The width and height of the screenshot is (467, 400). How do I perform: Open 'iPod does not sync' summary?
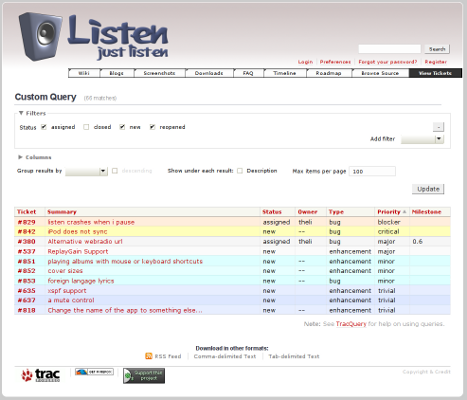pos(77,232)
